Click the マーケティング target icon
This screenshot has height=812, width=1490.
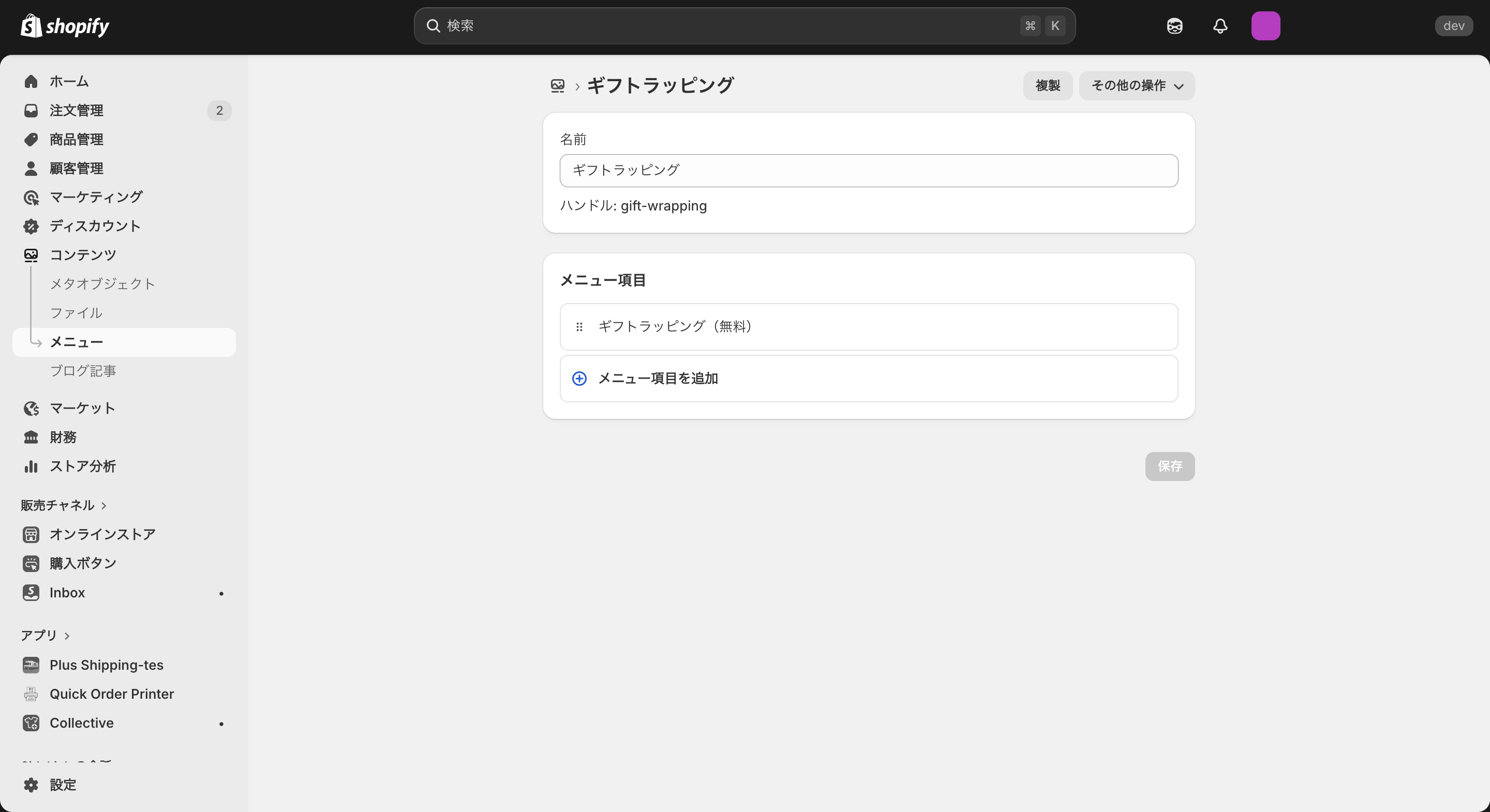pos(31,197)
